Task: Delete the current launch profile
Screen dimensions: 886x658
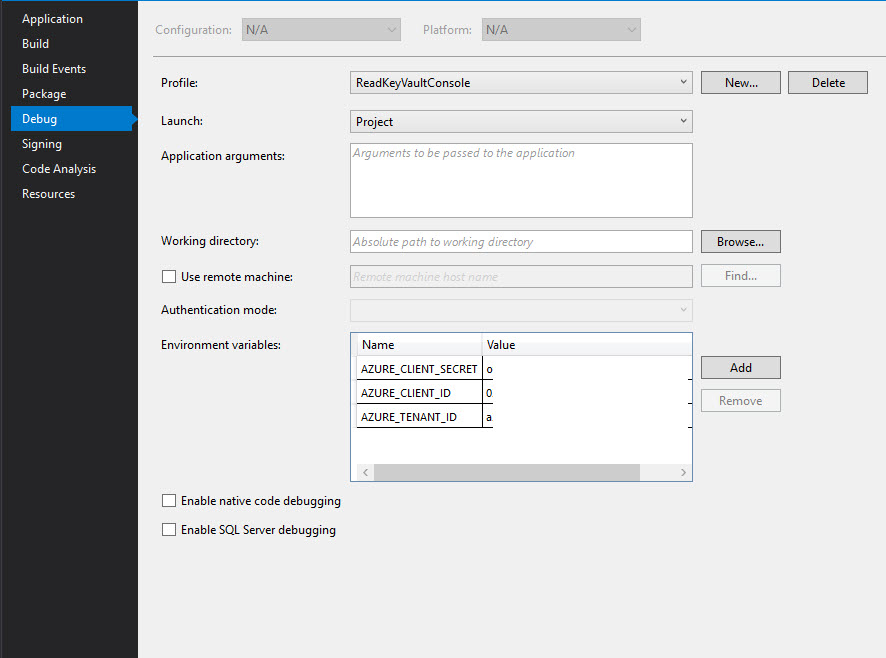Action: coord(827,83)
